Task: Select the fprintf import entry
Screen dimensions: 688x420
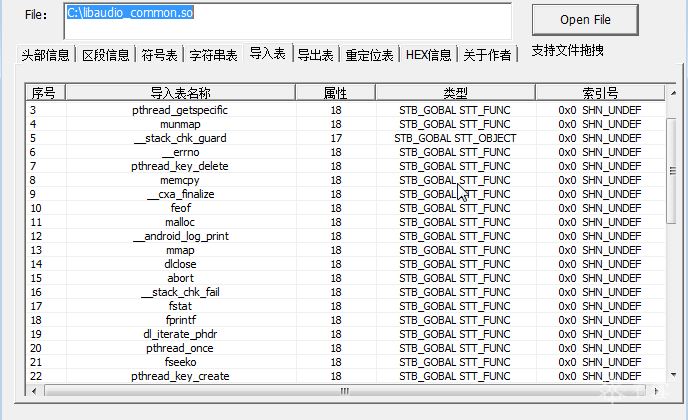Action: 345,320
